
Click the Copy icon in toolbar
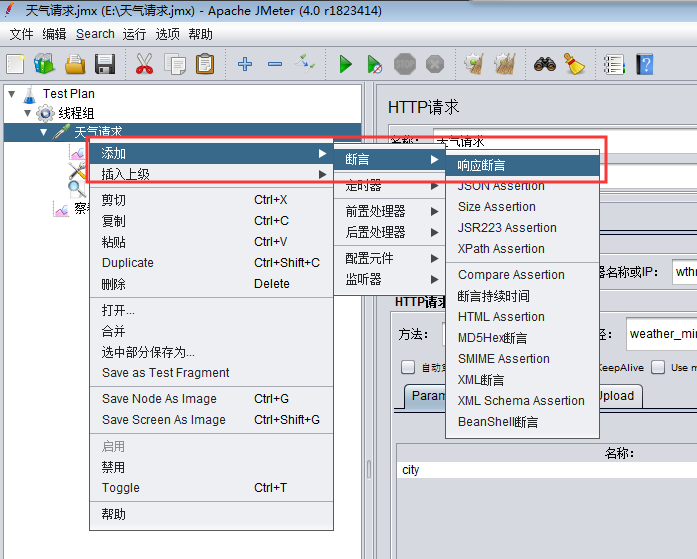[175, 64]
